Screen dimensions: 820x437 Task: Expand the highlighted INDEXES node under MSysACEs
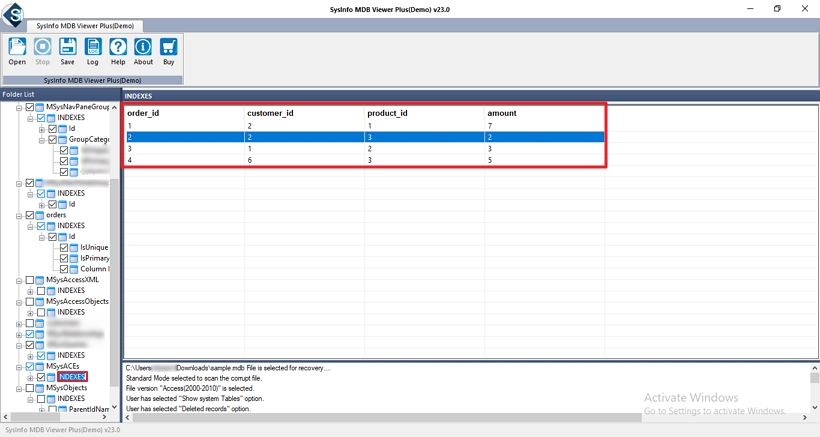30,377
